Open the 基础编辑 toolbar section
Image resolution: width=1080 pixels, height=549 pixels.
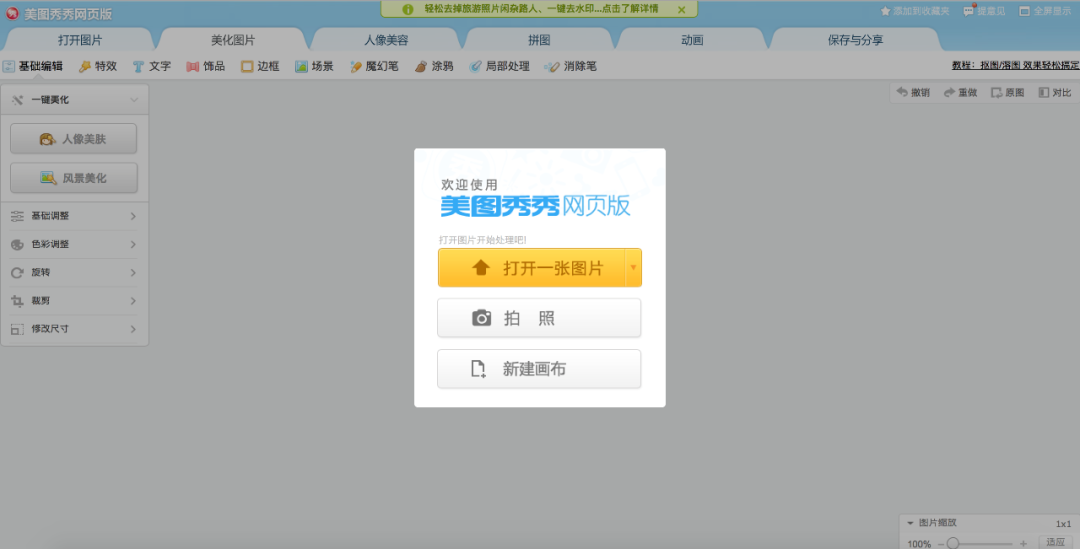[x=32, y=66]
